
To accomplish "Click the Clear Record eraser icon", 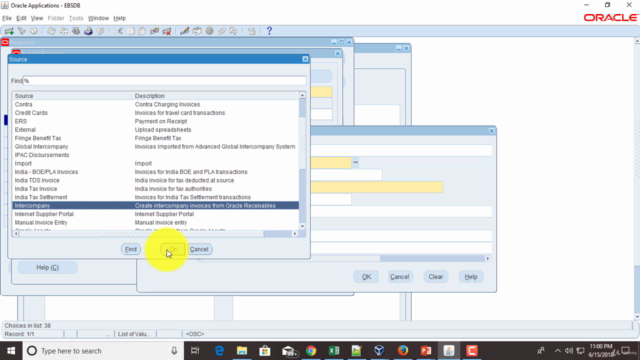I will [x=154, y=31].
